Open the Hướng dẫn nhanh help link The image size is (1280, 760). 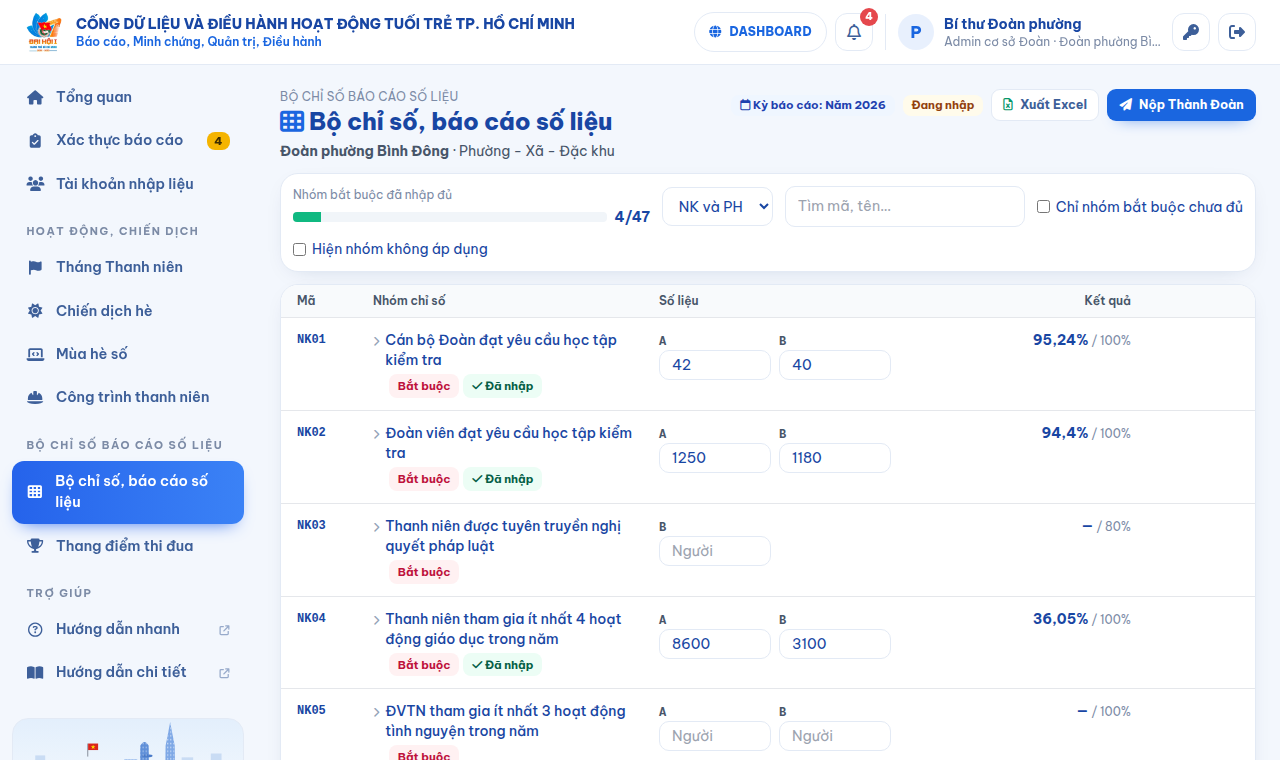pos(128,629)
